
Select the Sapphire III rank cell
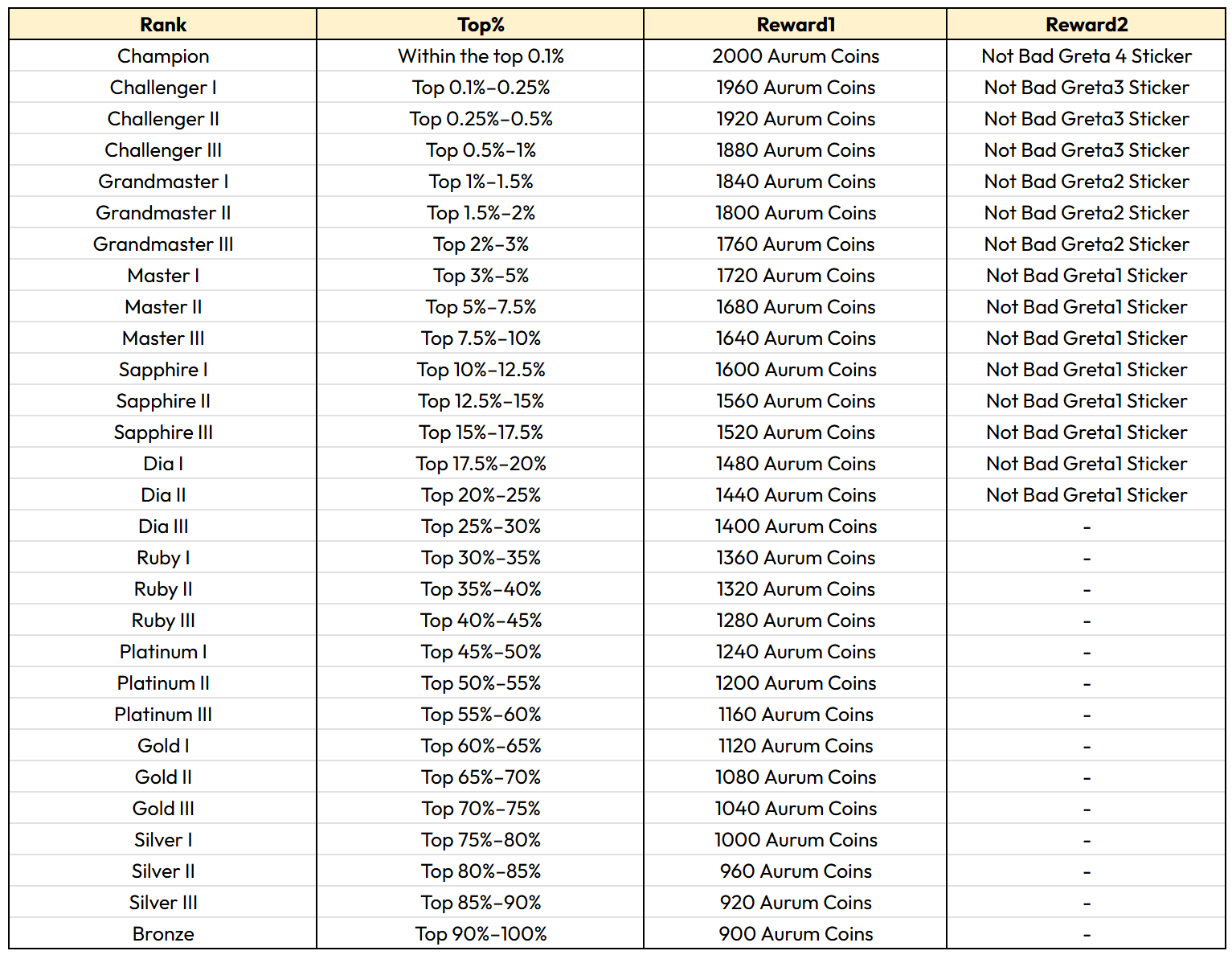[163, 432]
